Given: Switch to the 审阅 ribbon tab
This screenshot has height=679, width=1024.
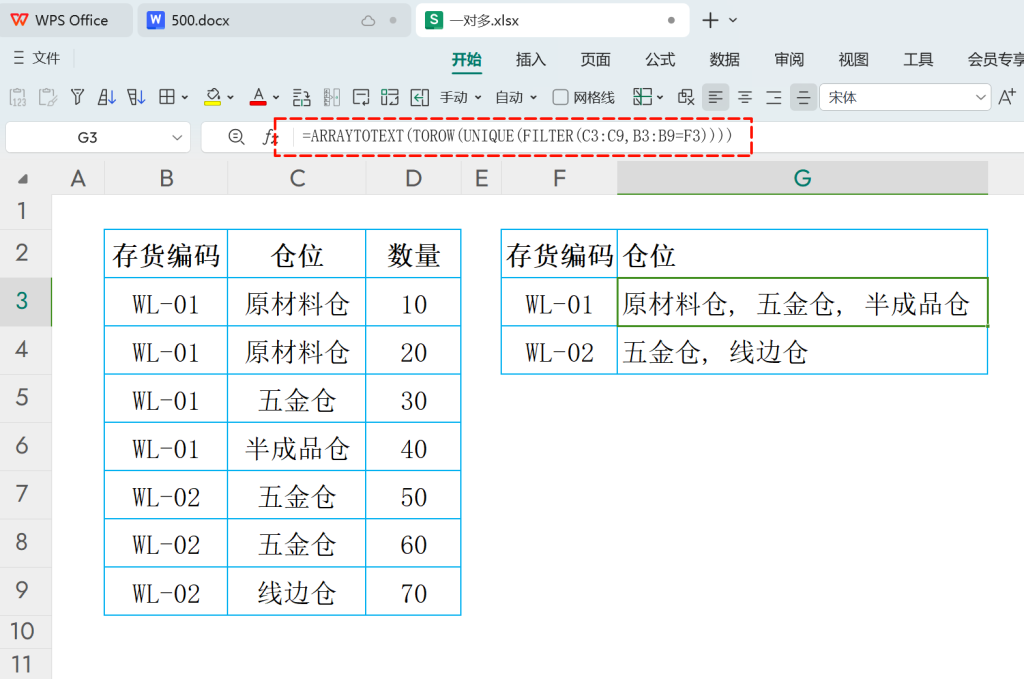Looking at the screenshot, I should (790, 59).
